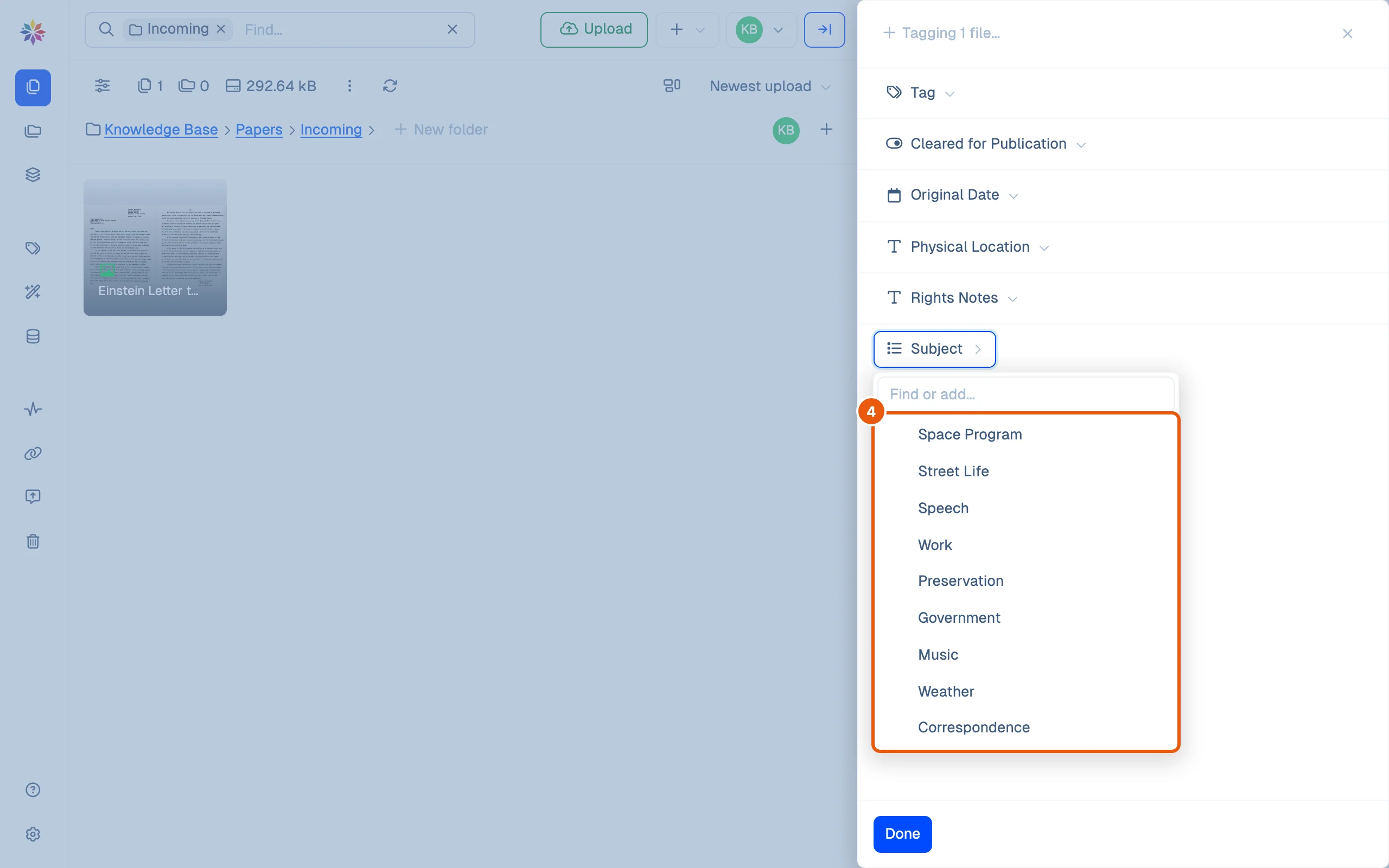Open the help question mark icon
This screenshot has width=1389, height=868.
33,790
